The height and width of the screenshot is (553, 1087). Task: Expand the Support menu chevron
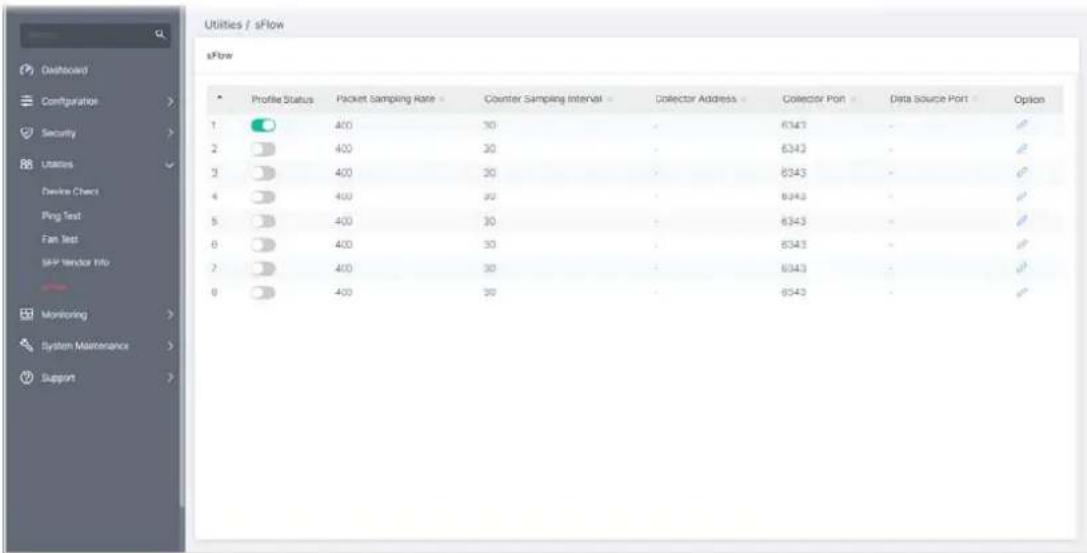[x=169, y=378]
